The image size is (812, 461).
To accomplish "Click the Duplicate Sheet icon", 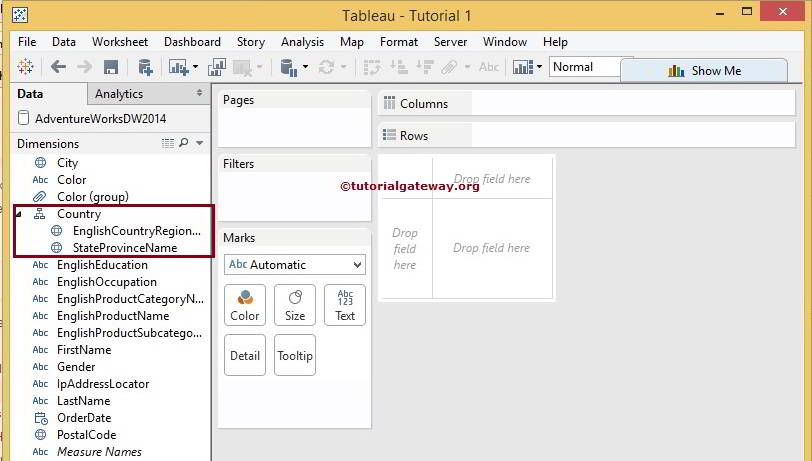I will pyautogui.click(x=216, y=67).
